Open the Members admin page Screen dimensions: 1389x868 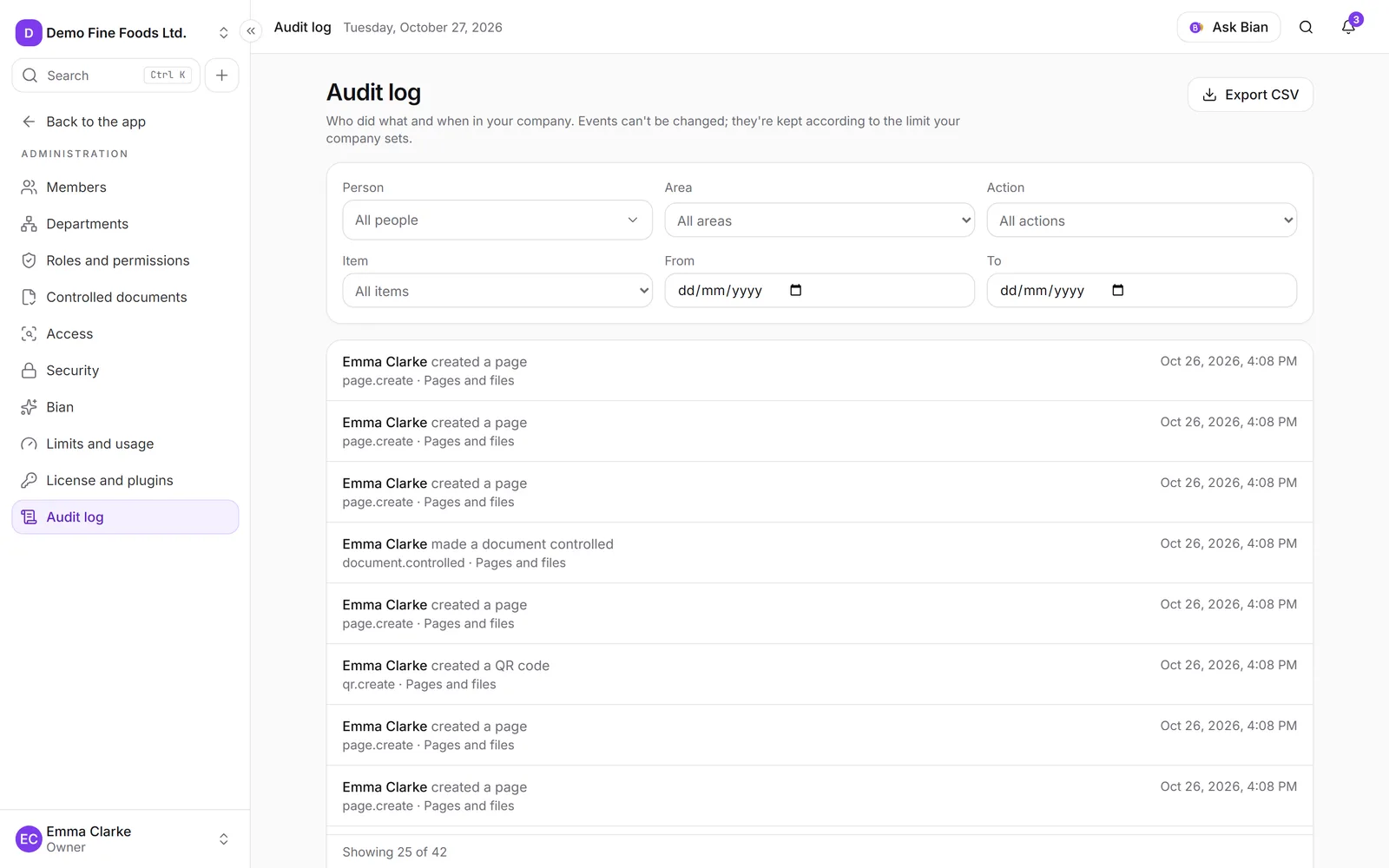[x=125, y=187]
